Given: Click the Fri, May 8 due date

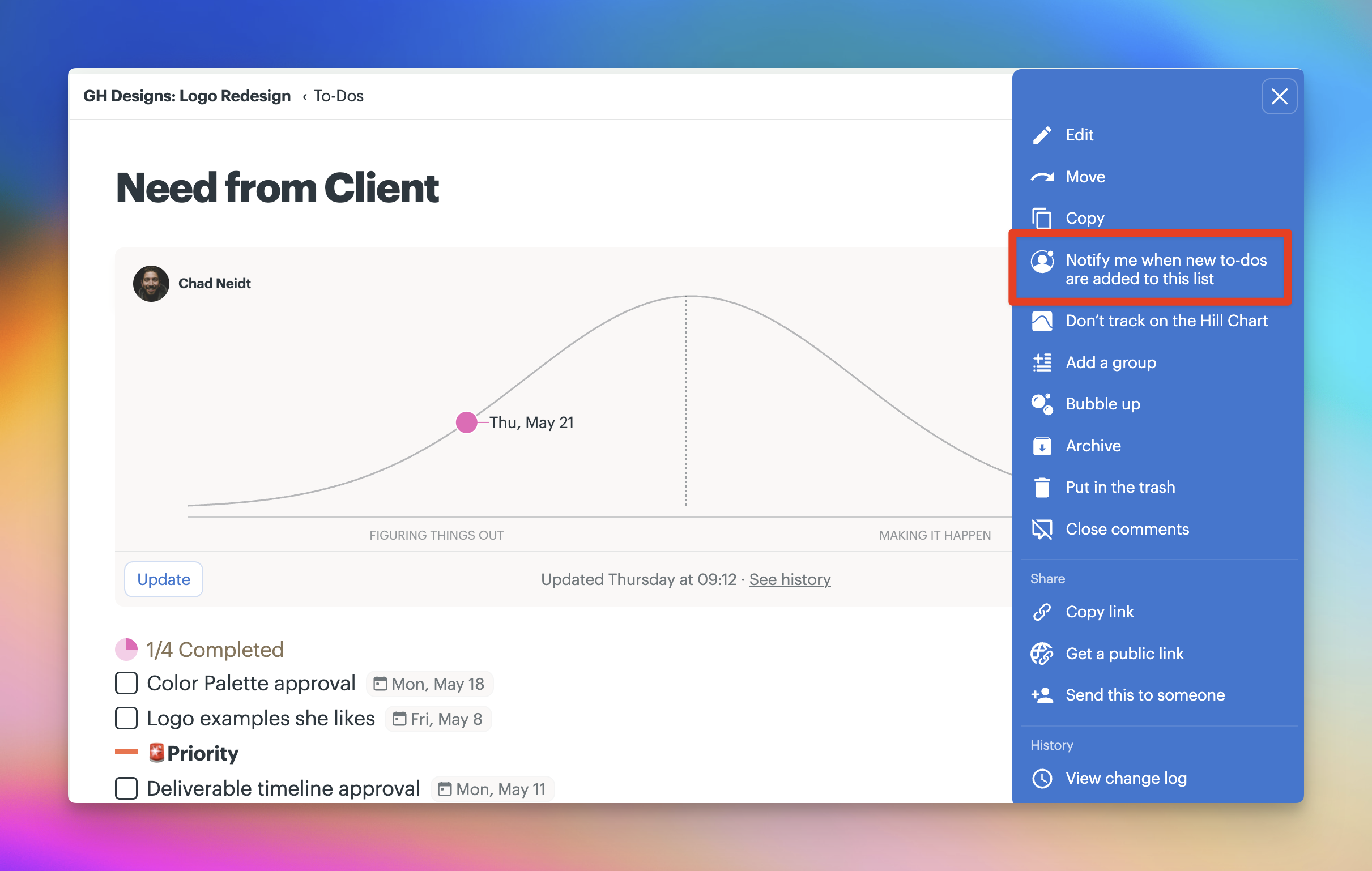Looking at the screenshot, I should click(x=438, y=719).
